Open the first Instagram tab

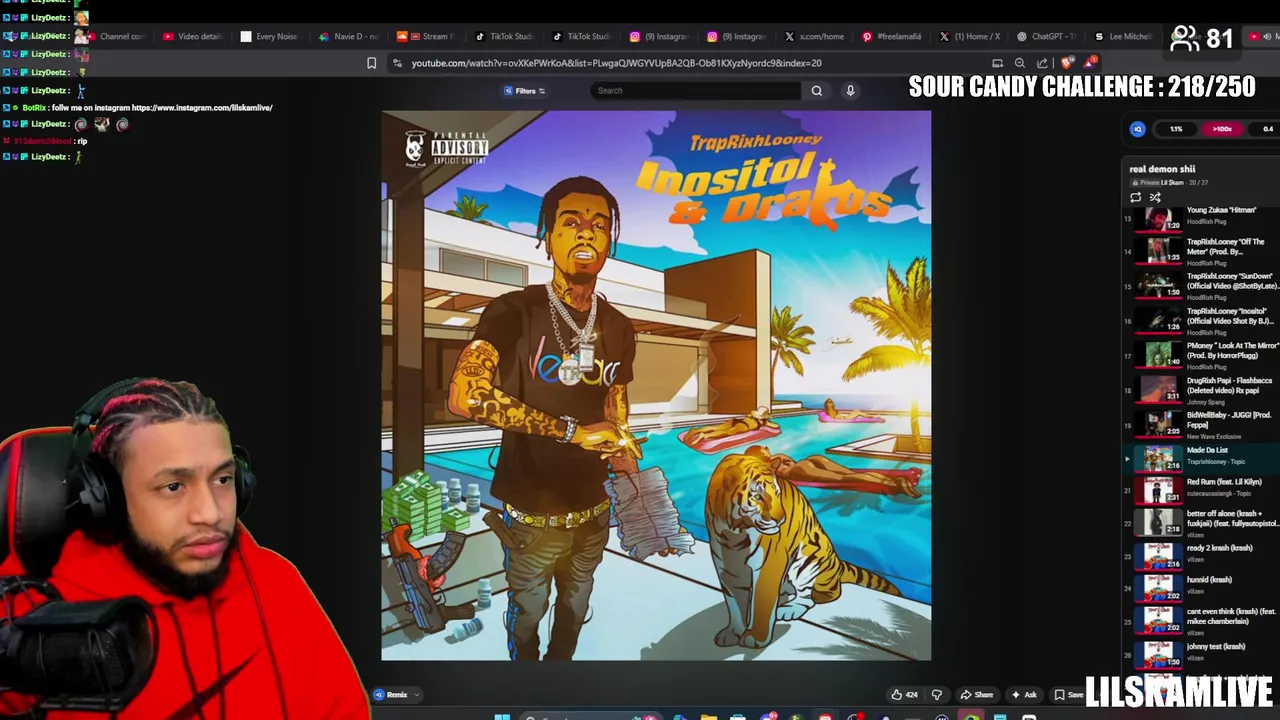(x=659, y=36)
